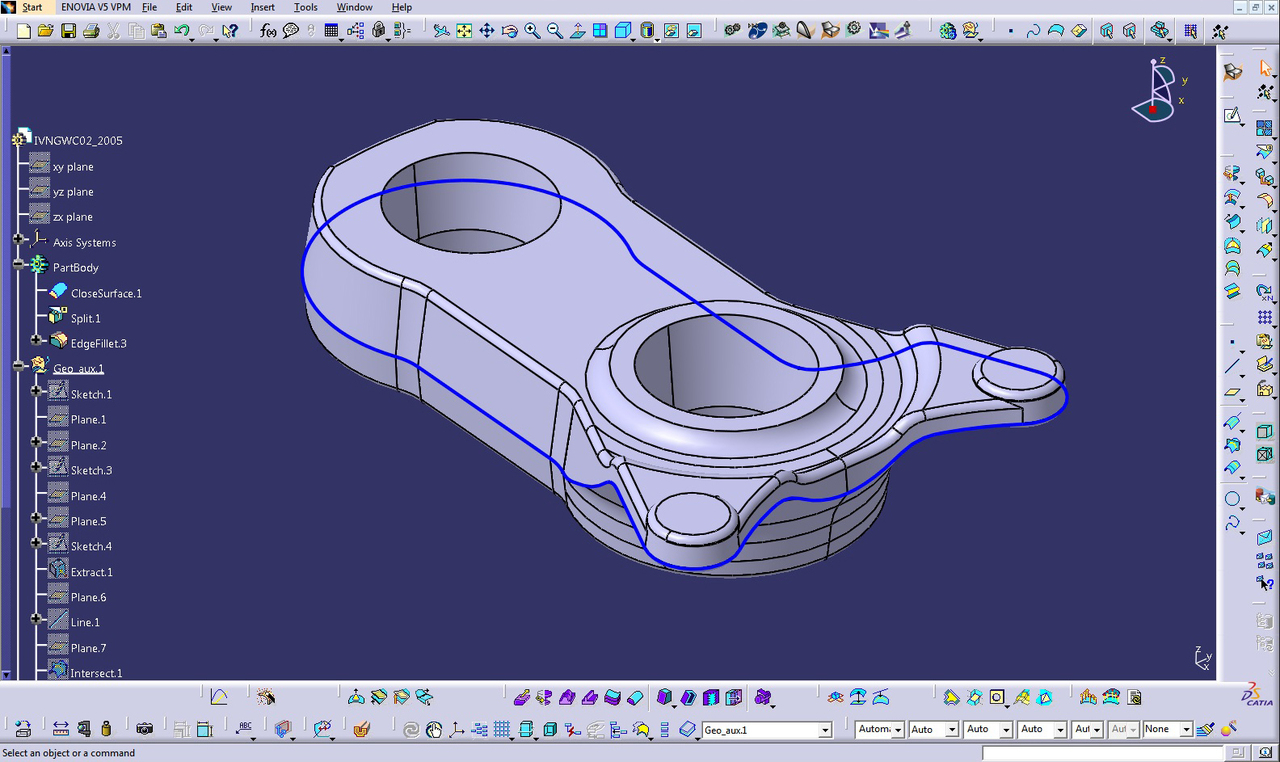Select CloseSurface.1 in the tree
1280x762 pixels.
[106, 293]
